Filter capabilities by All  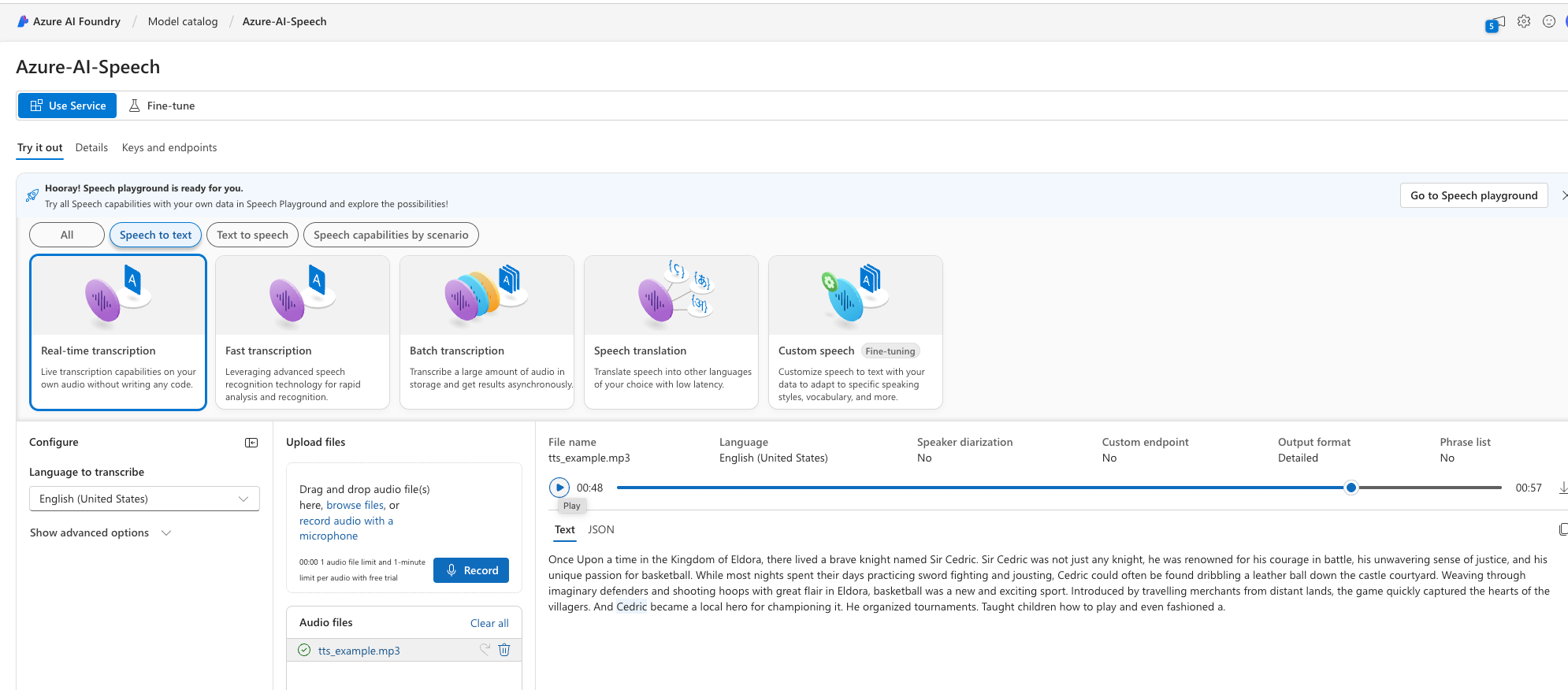click(x=67, y=235)
